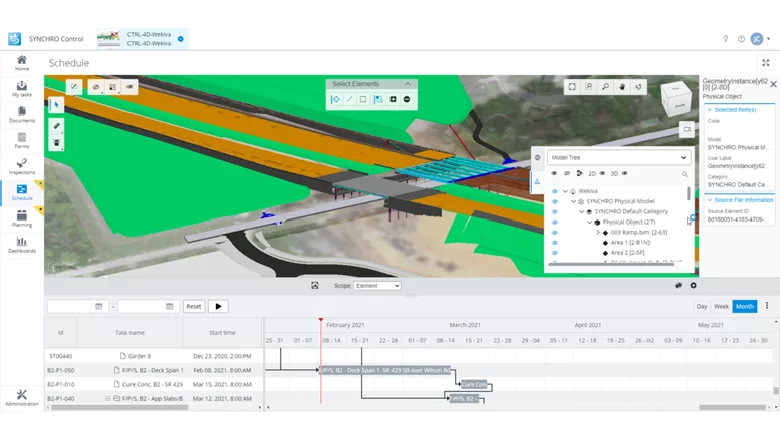Pick the measure ruler tool
The image size is (780, 439).
(56, 126)
